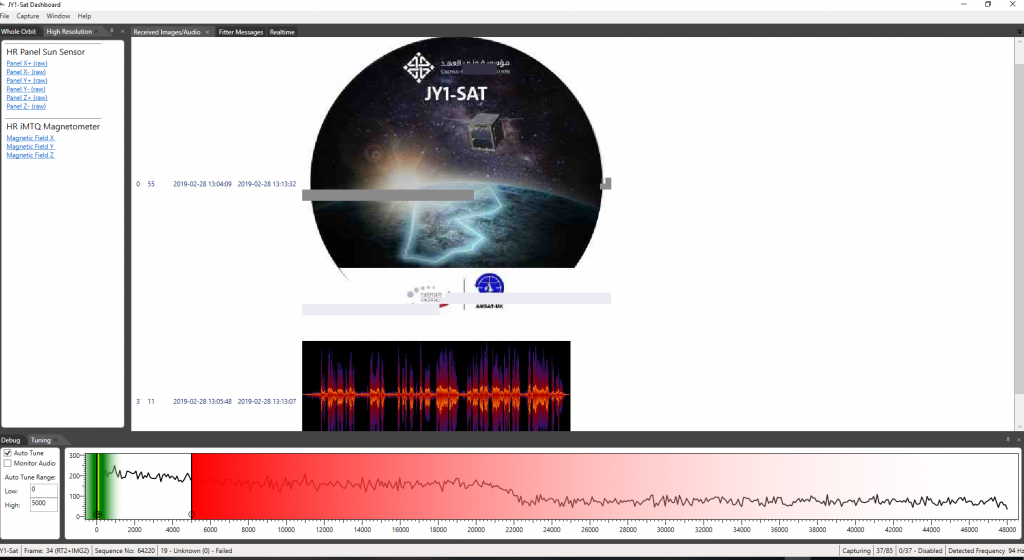Close the bottom tuning panel
The height and width of the screenshot is (560, 1024).
1018,440
